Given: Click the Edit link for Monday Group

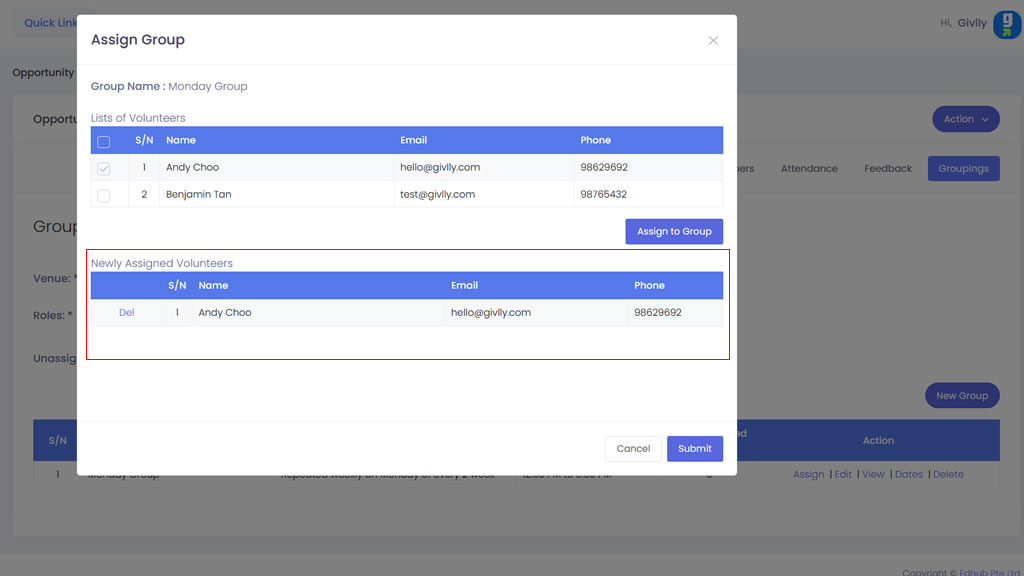Looking at the screenshot, I should click(x=843, y=475).
